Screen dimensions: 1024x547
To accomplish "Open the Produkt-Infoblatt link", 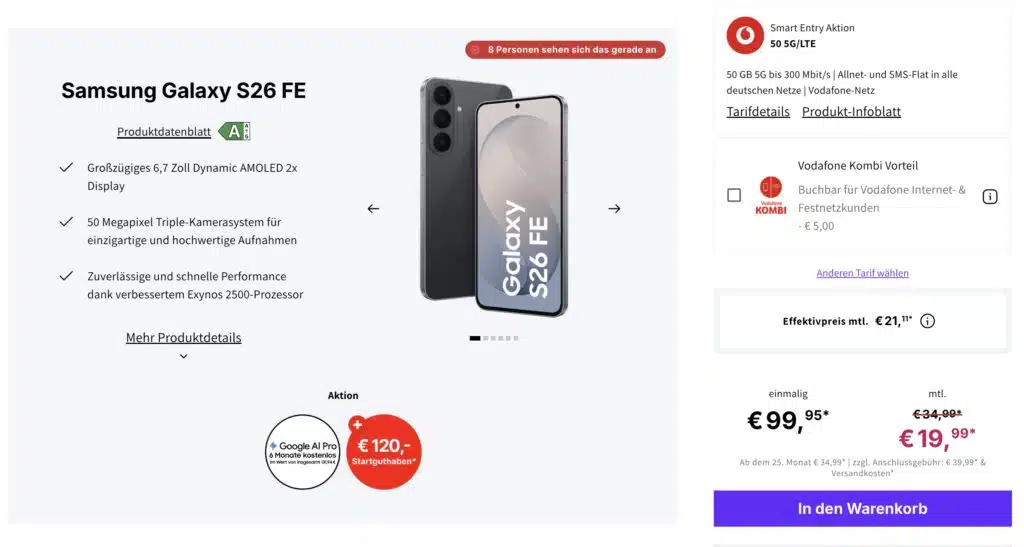I will pos(852,112).
